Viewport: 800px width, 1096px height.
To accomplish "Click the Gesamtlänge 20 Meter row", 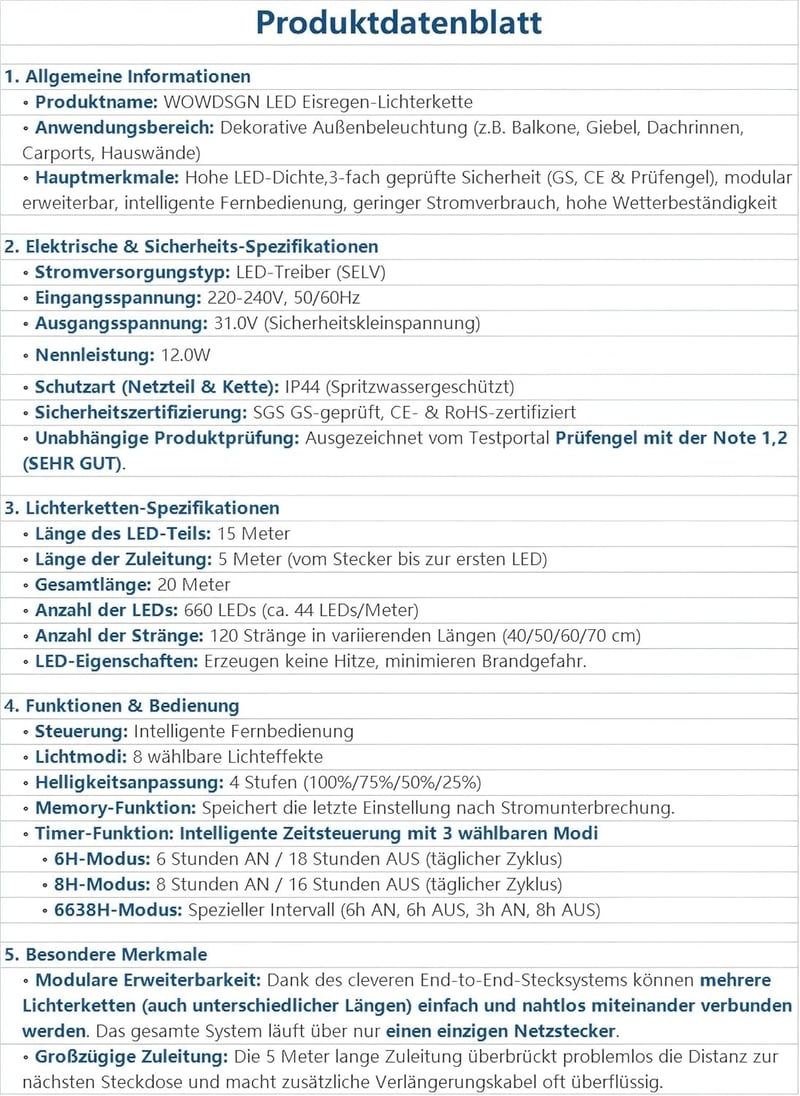I will [x=400, y=585].
